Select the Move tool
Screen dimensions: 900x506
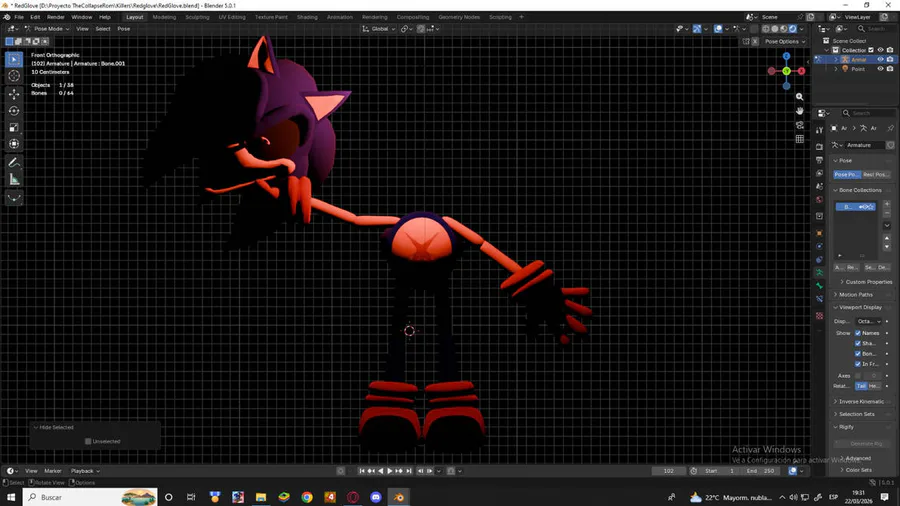pyautogui.click(x=14, y=94)
